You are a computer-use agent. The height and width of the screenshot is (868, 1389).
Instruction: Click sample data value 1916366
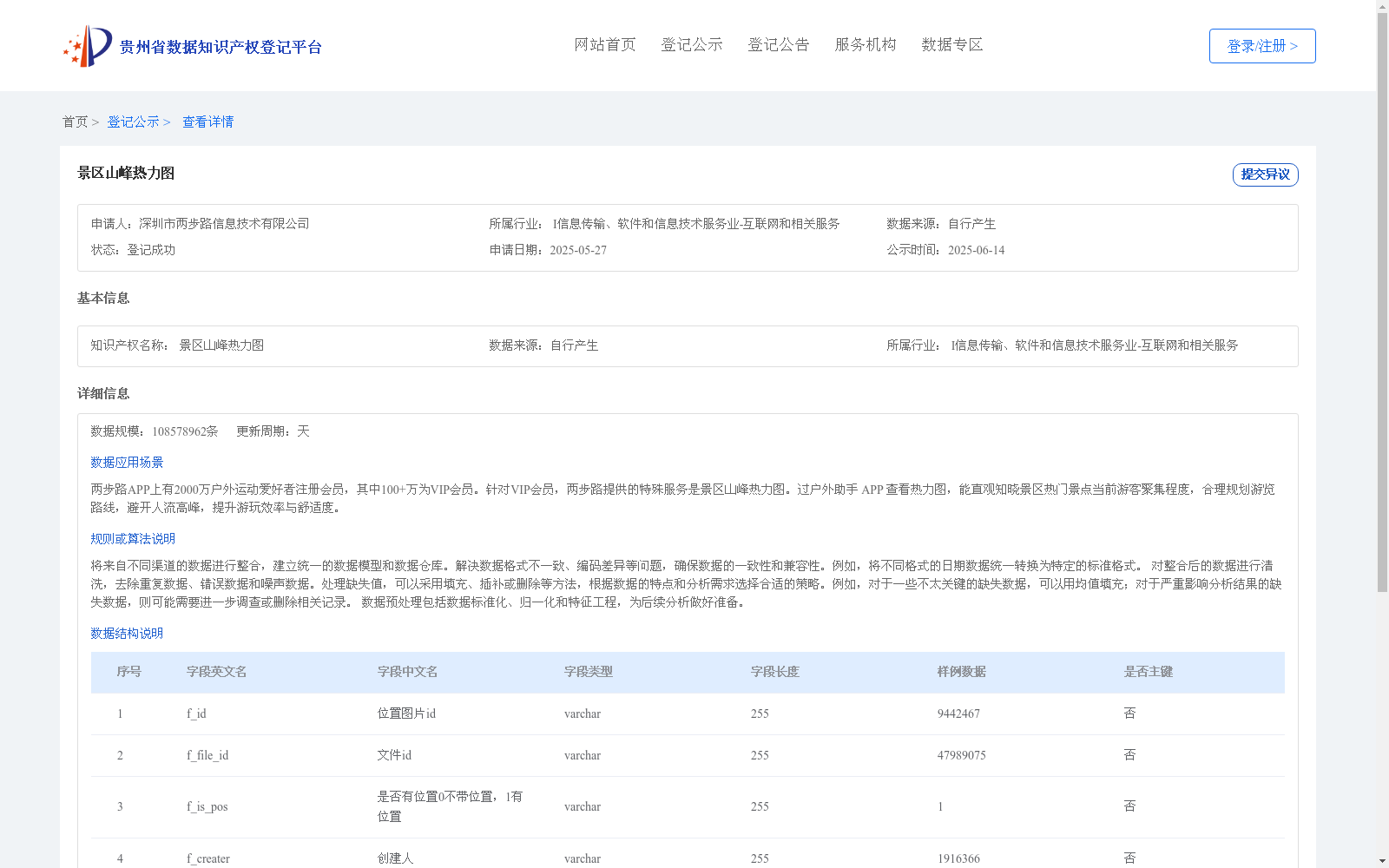(958, 858)
